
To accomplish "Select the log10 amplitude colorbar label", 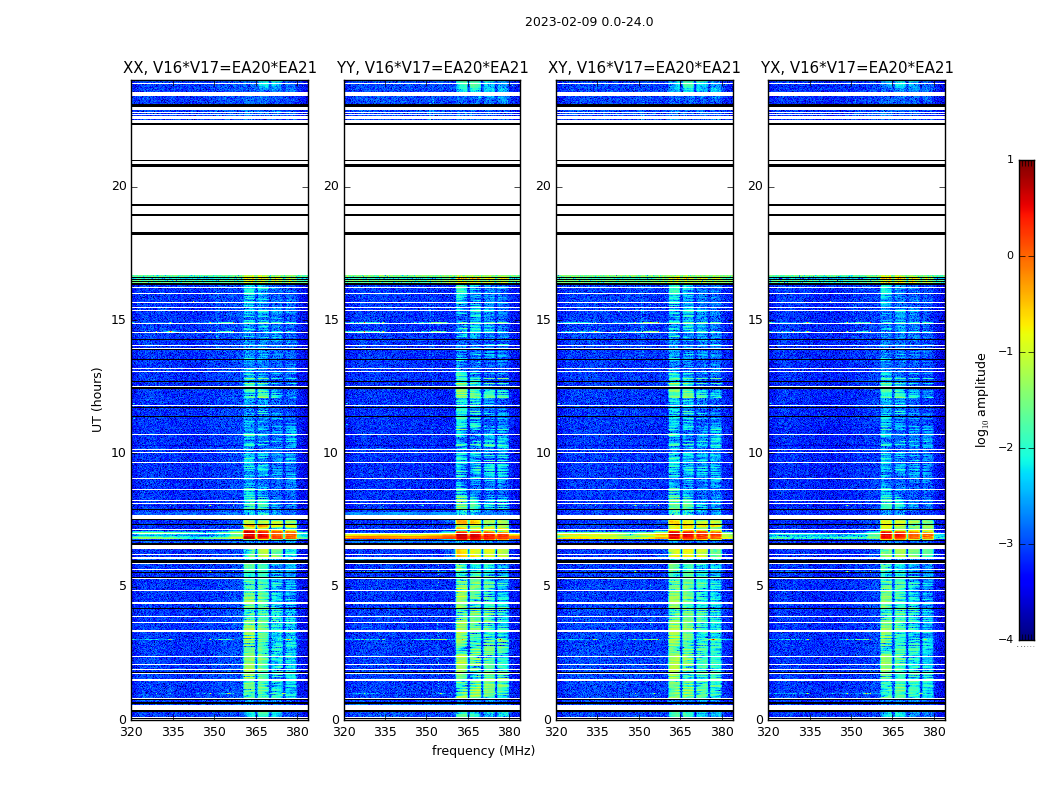I will (x=982, y=399).
